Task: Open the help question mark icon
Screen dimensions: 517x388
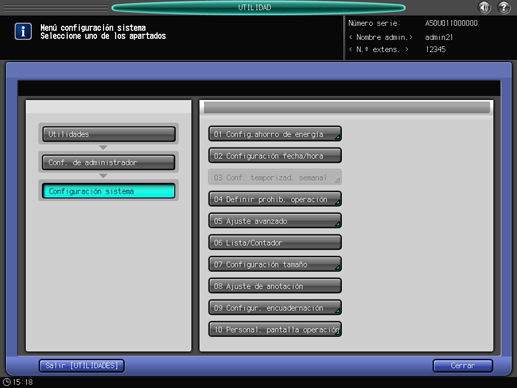Action: coord(504,7)
